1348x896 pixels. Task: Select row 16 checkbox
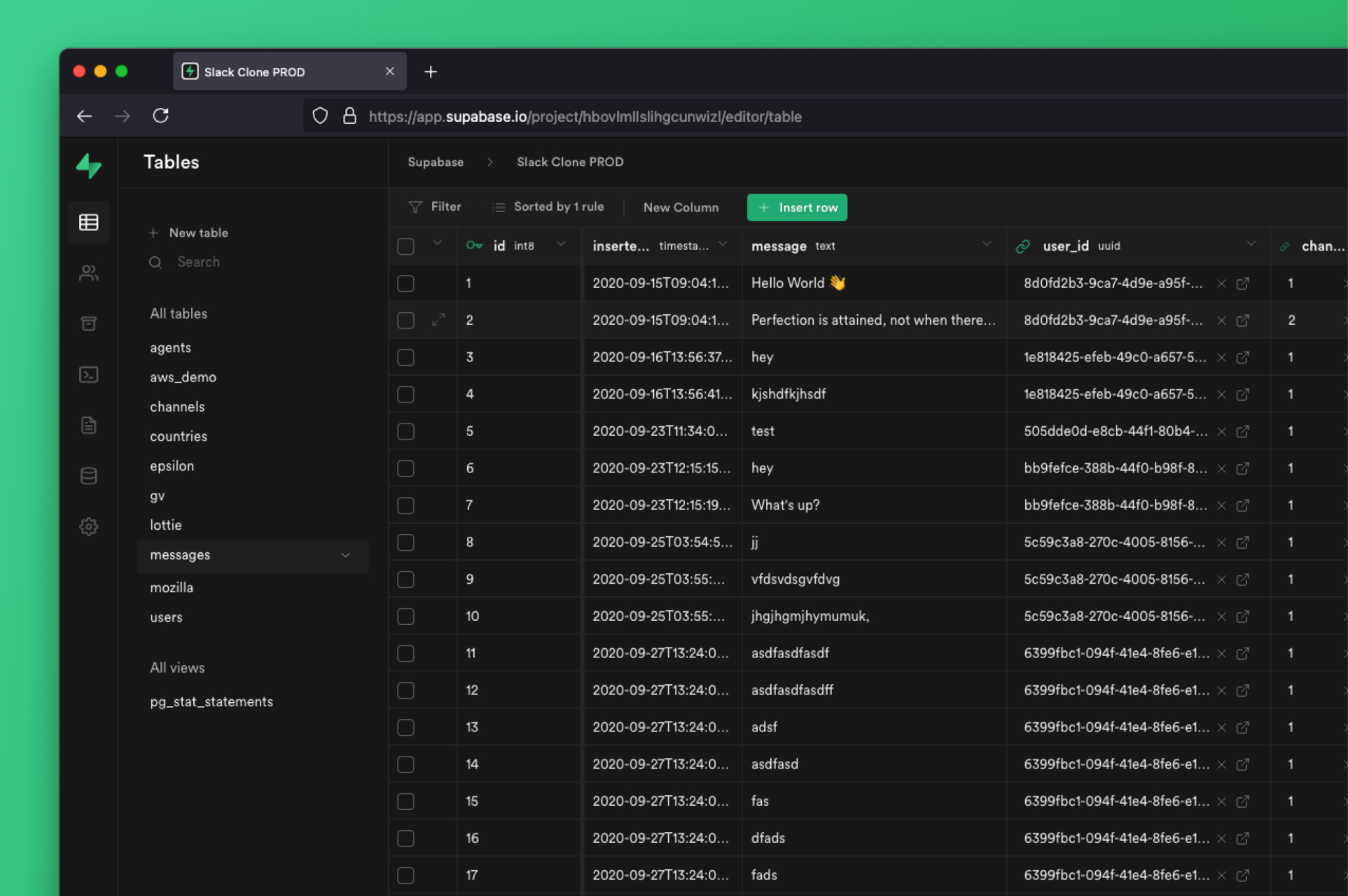(405, 839)
